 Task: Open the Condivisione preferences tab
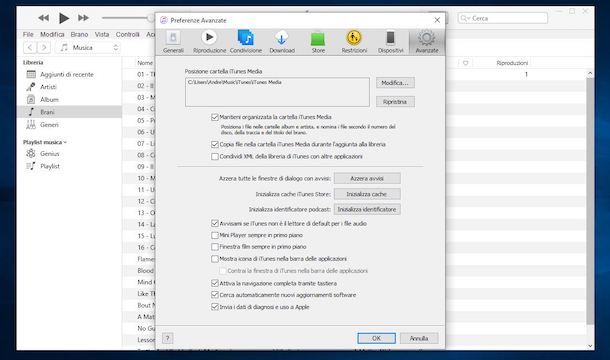(x=245, y=42)
